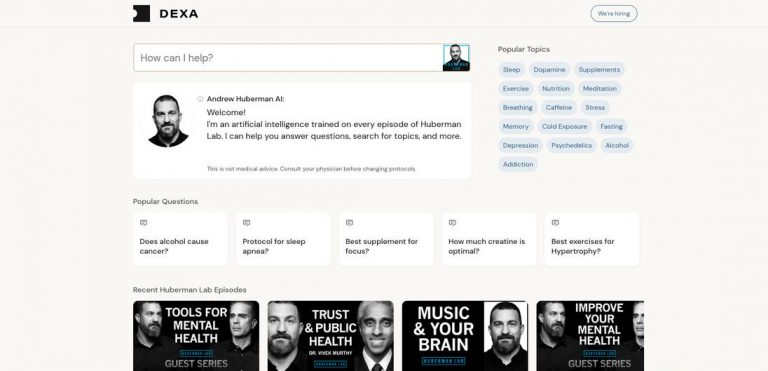Open the We're hiring link
This screenshot has width=768, height=371.
coord(614,14)
